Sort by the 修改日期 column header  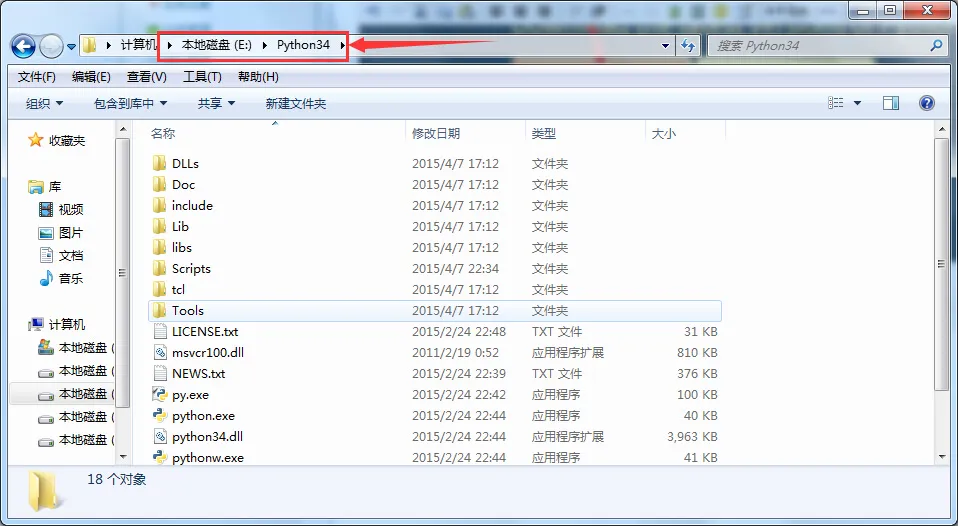[436, 134]
